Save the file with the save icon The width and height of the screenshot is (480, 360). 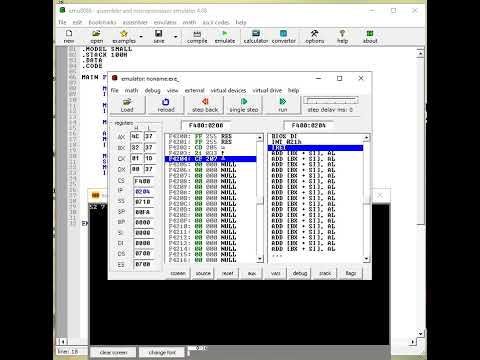click(159, 36)
